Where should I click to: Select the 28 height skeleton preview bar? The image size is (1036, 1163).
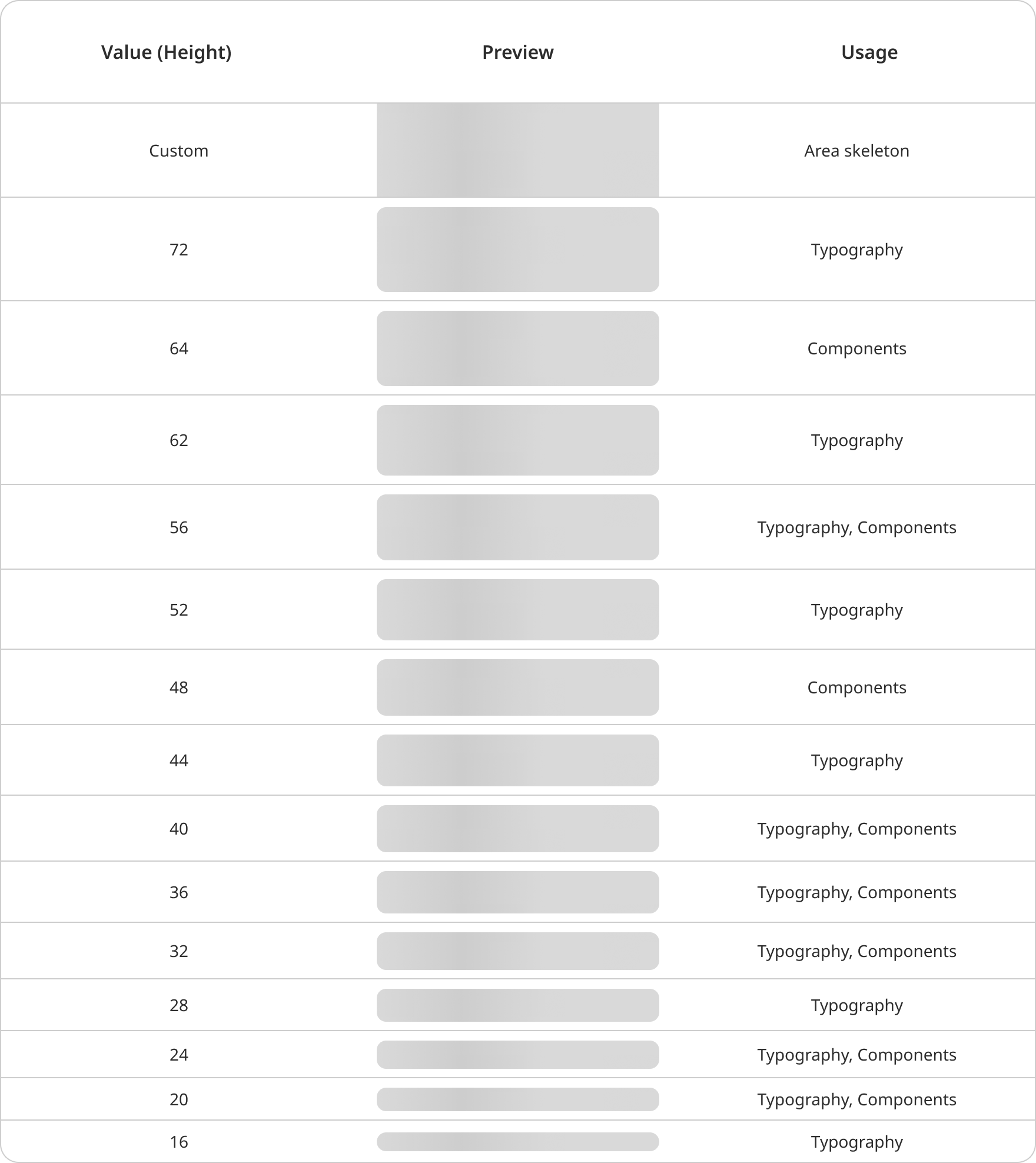pos(517,1005)
